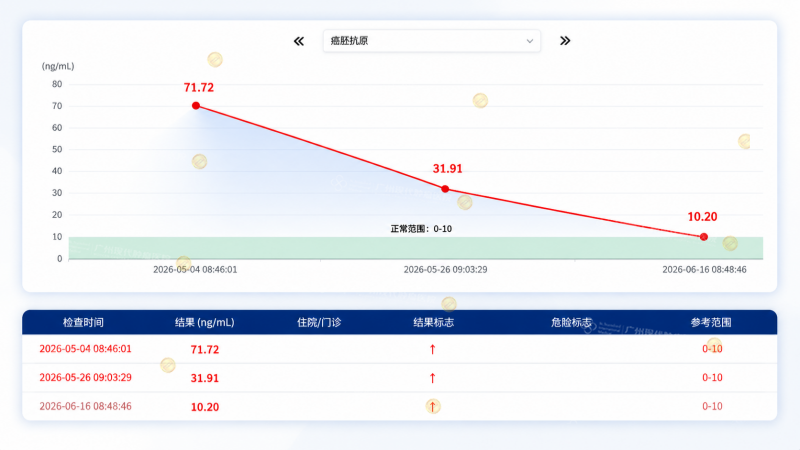Click result value 10.20 in table
This screenshot has height=450, width=800.
[x=205, y=407]
